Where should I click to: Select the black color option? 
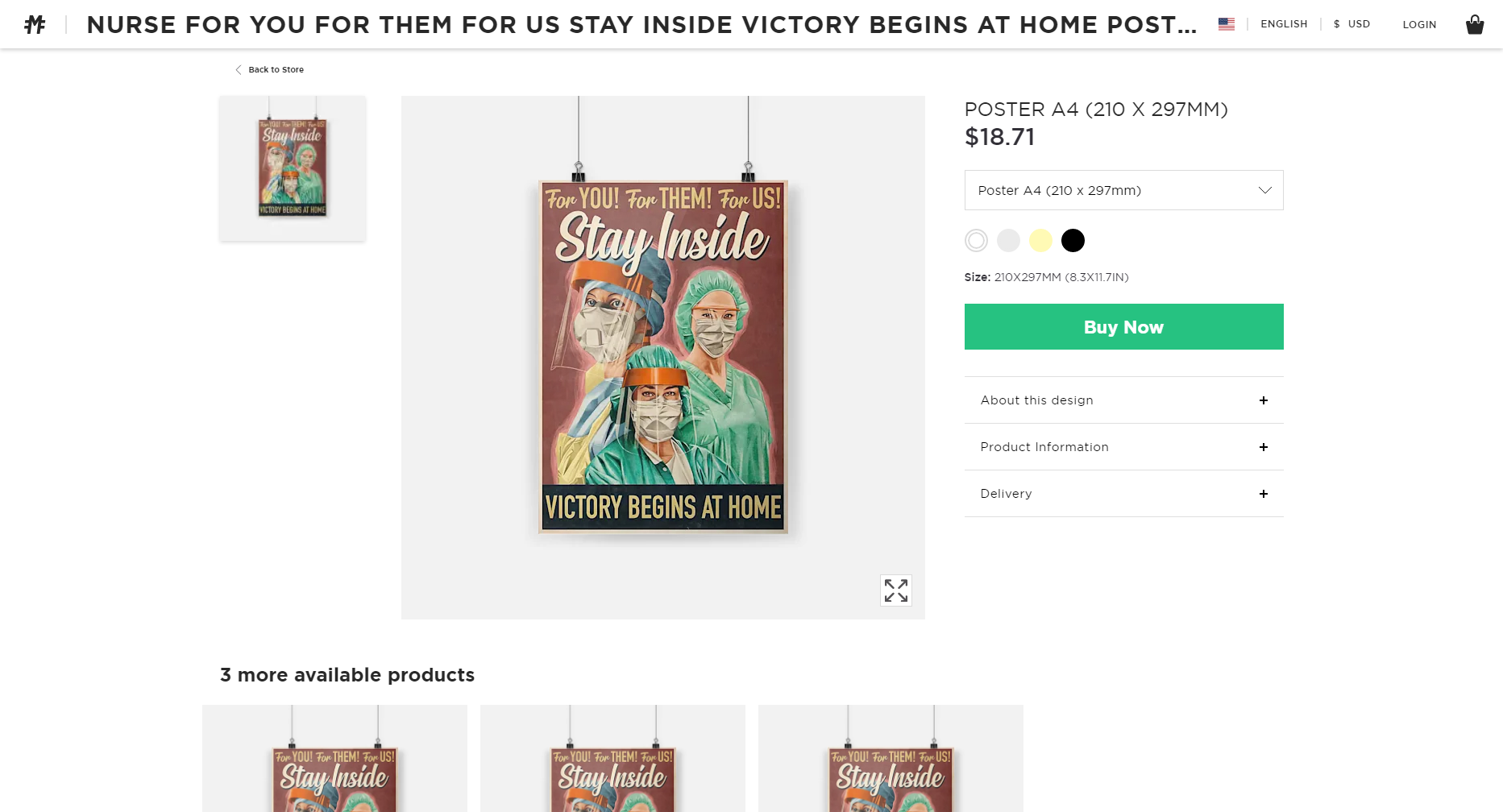point(1073,241)
